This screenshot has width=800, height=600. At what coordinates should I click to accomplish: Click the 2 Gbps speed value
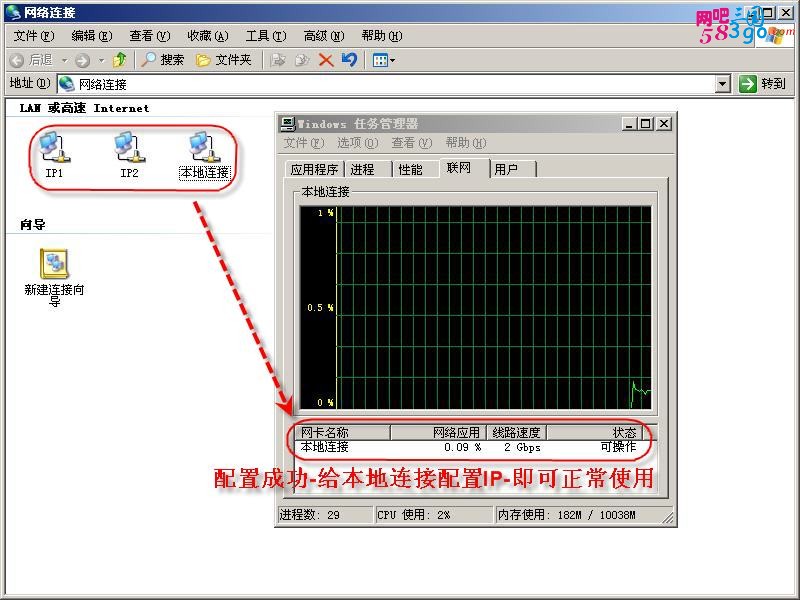(522, 447)
